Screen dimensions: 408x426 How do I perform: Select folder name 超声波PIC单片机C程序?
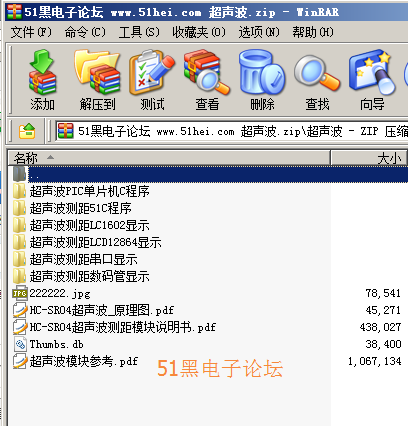pos(89,191)
